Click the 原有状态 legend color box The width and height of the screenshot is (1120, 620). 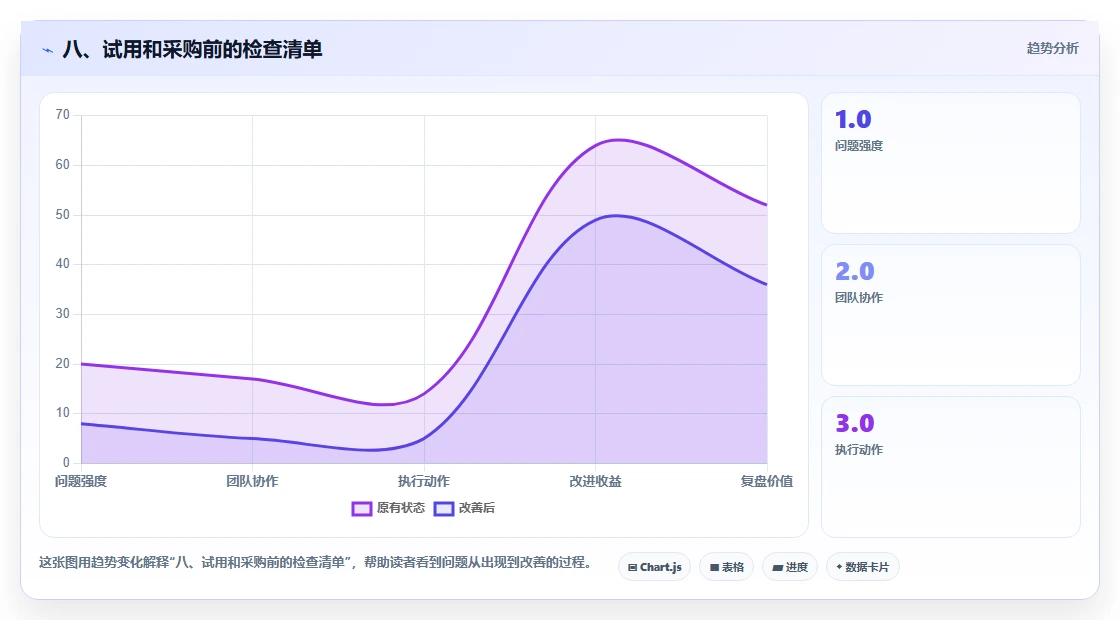361,509
